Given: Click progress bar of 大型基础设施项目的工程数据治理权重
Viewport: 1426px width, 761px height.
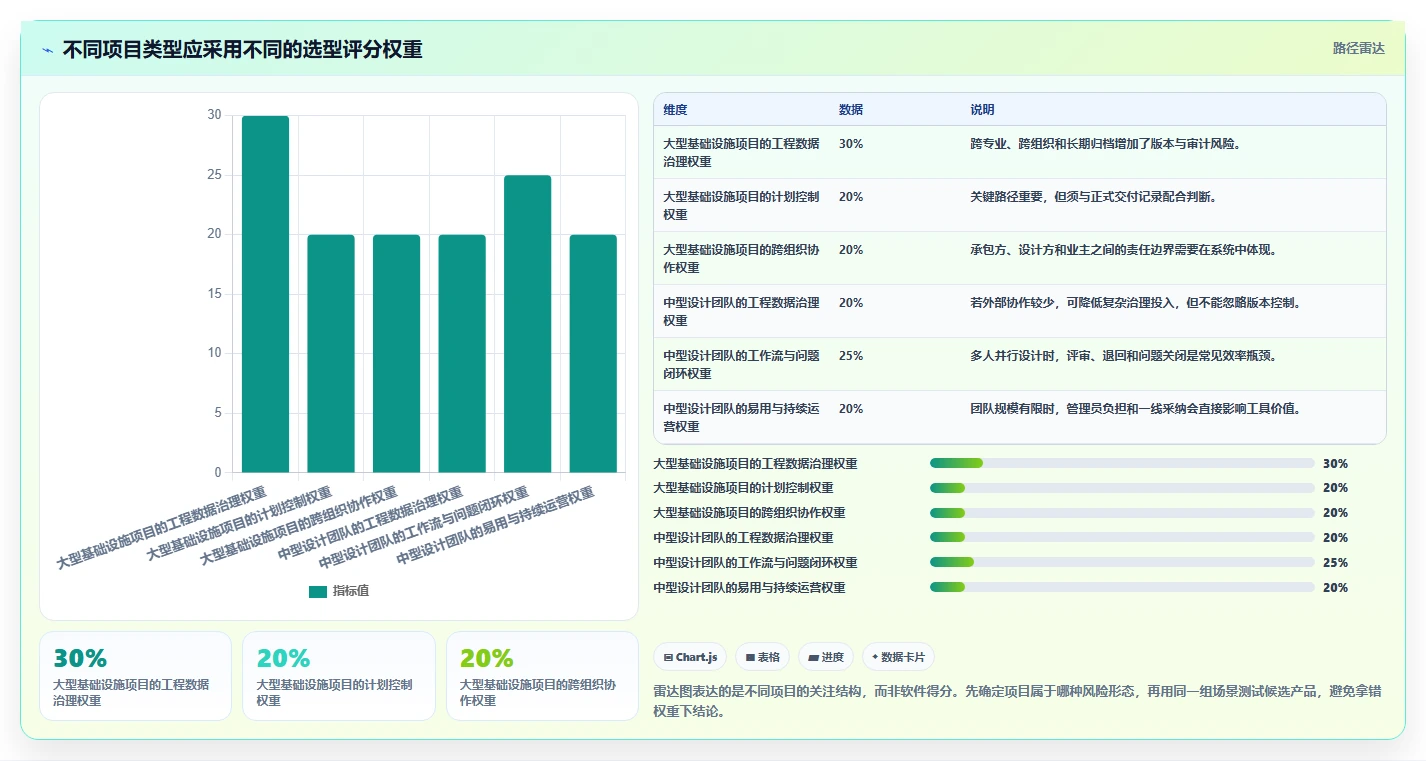Looking at the screenshot, I should point(1122,463).
